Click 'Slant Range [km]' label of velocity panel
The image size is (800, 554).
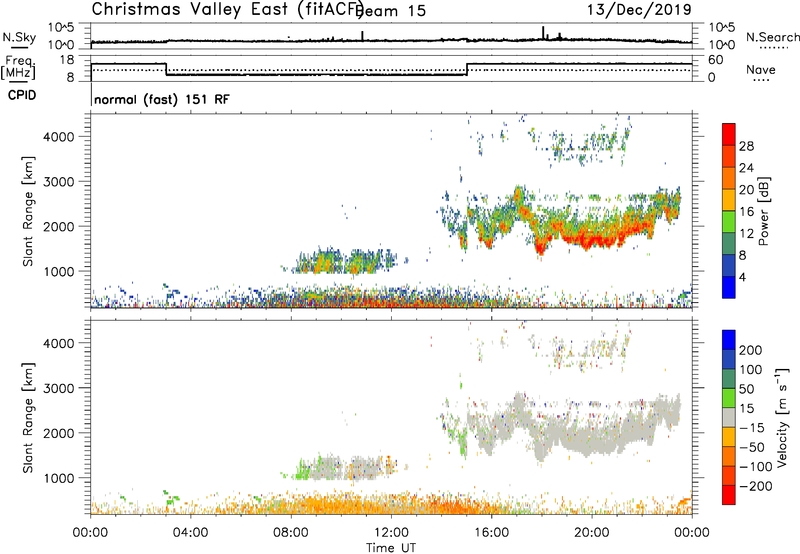28,418
